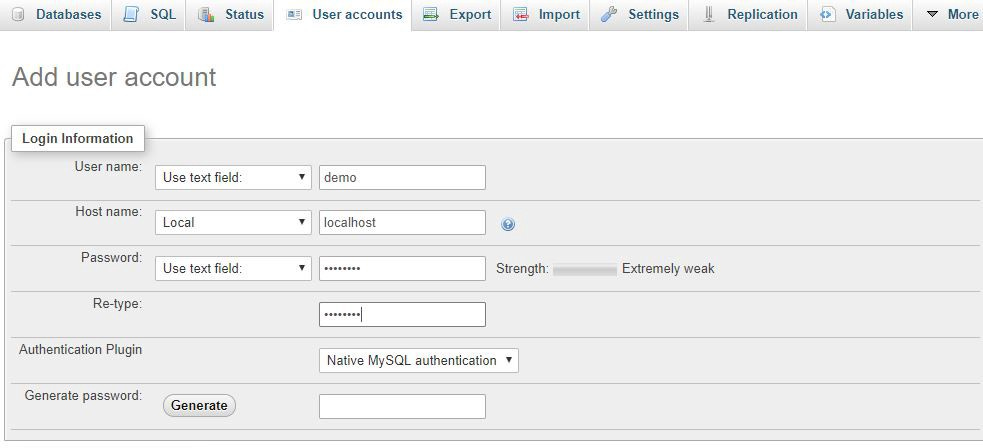Click the 'Host name:' label
The width and height of the screenshot is (983, 448).
[x=108, y=212]
